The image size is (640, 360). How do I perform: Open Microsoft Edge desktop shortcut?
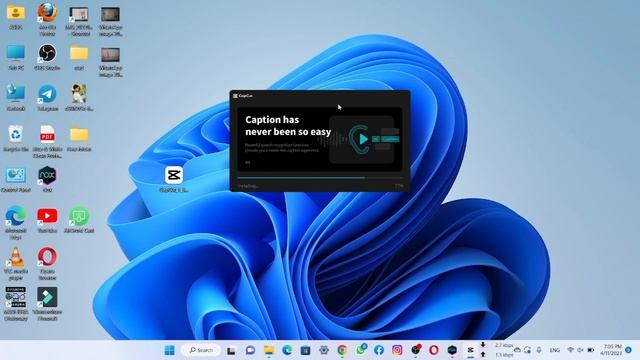[16, 216]
